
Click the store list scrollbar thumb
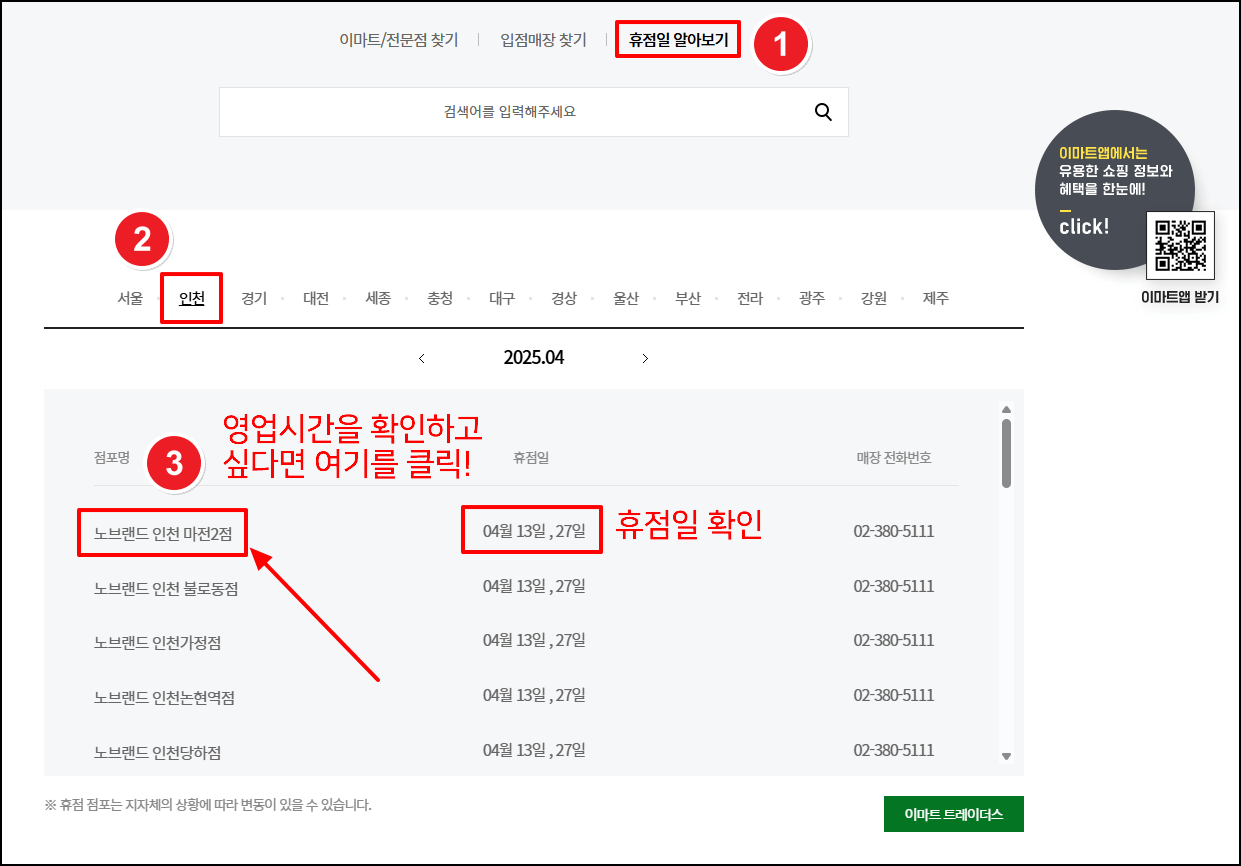coord(1007,453)
